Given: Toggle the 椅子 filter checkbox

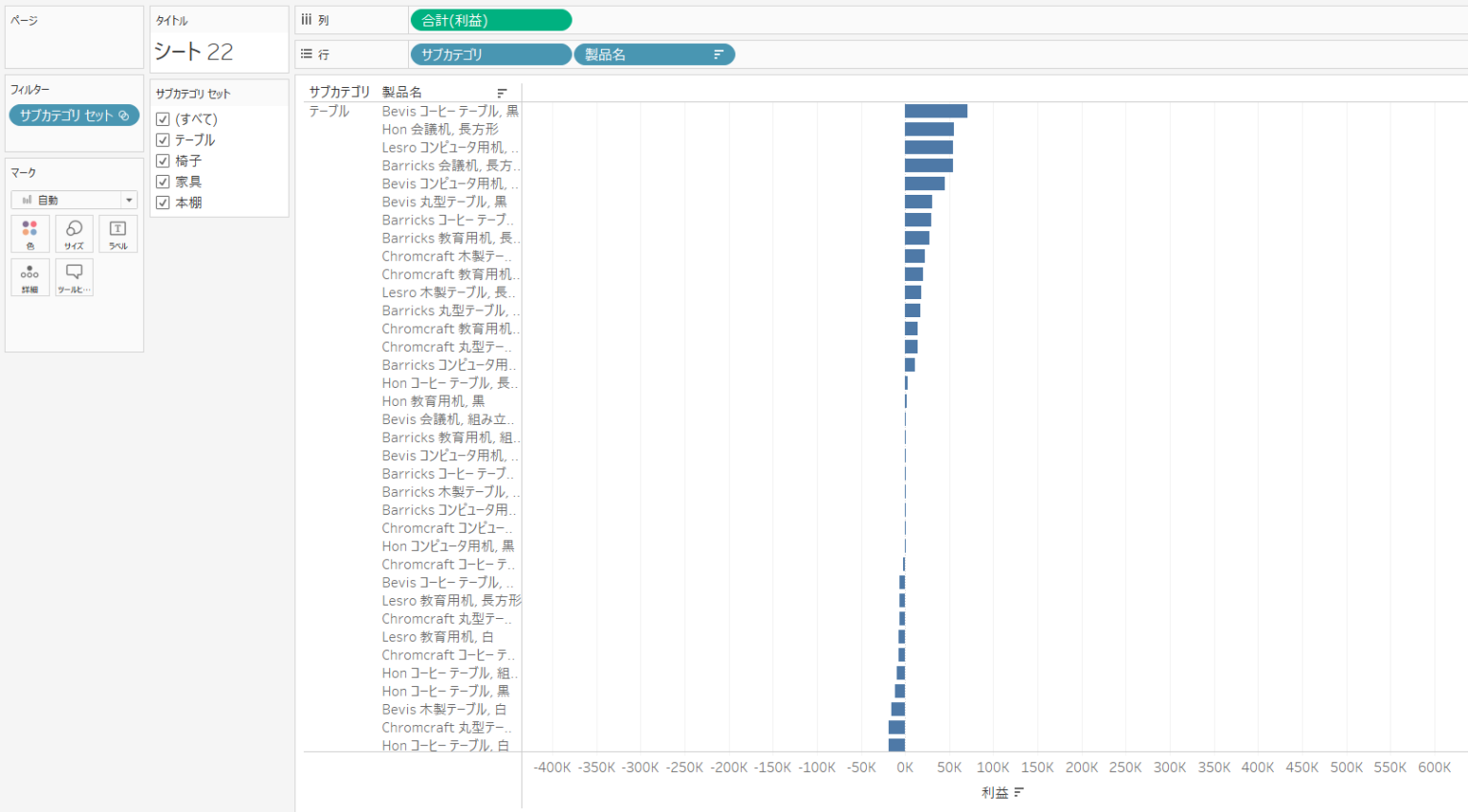Looking at the screenshot, I should coord(162,161).
